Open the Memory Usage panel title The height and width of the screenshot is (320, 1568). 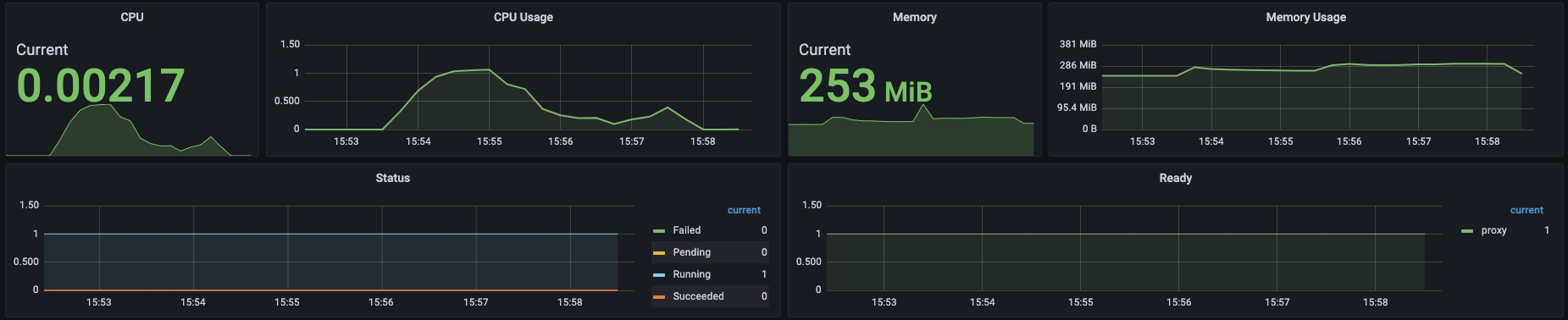click(1306, 17)
